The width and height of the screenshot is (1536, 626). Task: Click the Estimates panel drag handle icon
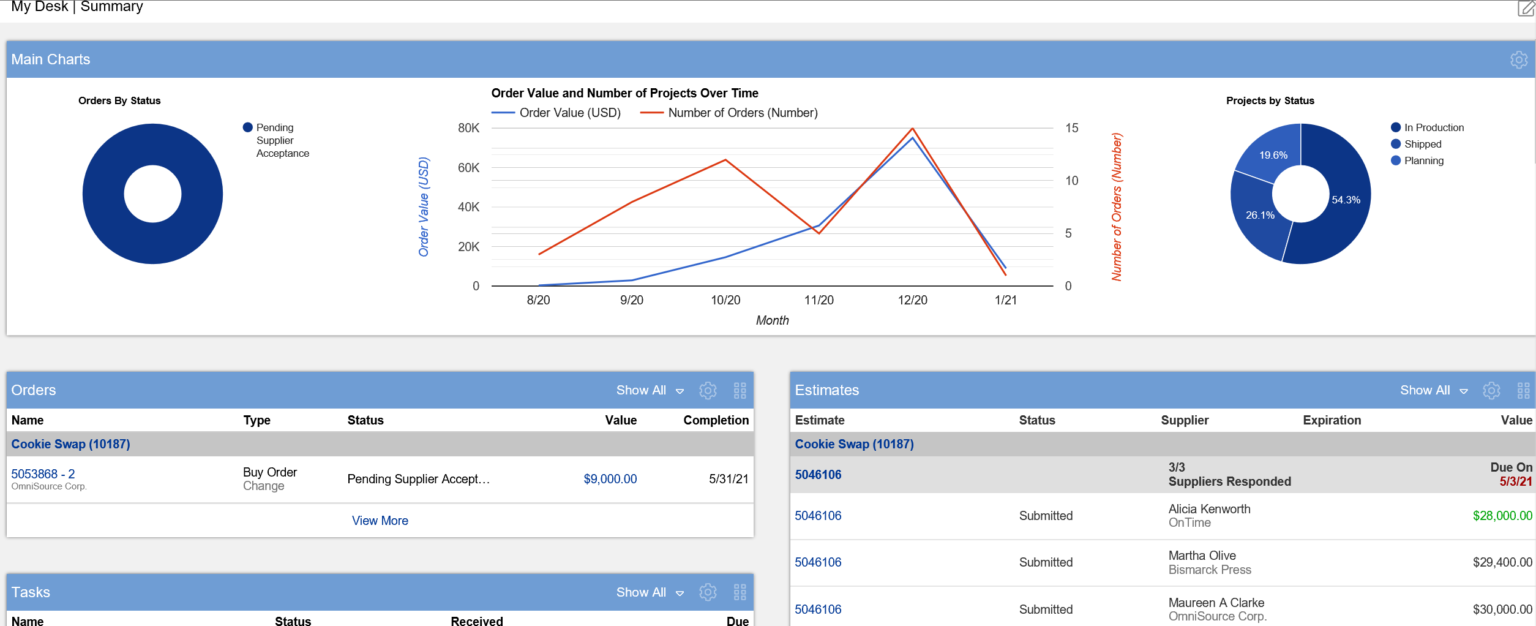coord(1523,391)
